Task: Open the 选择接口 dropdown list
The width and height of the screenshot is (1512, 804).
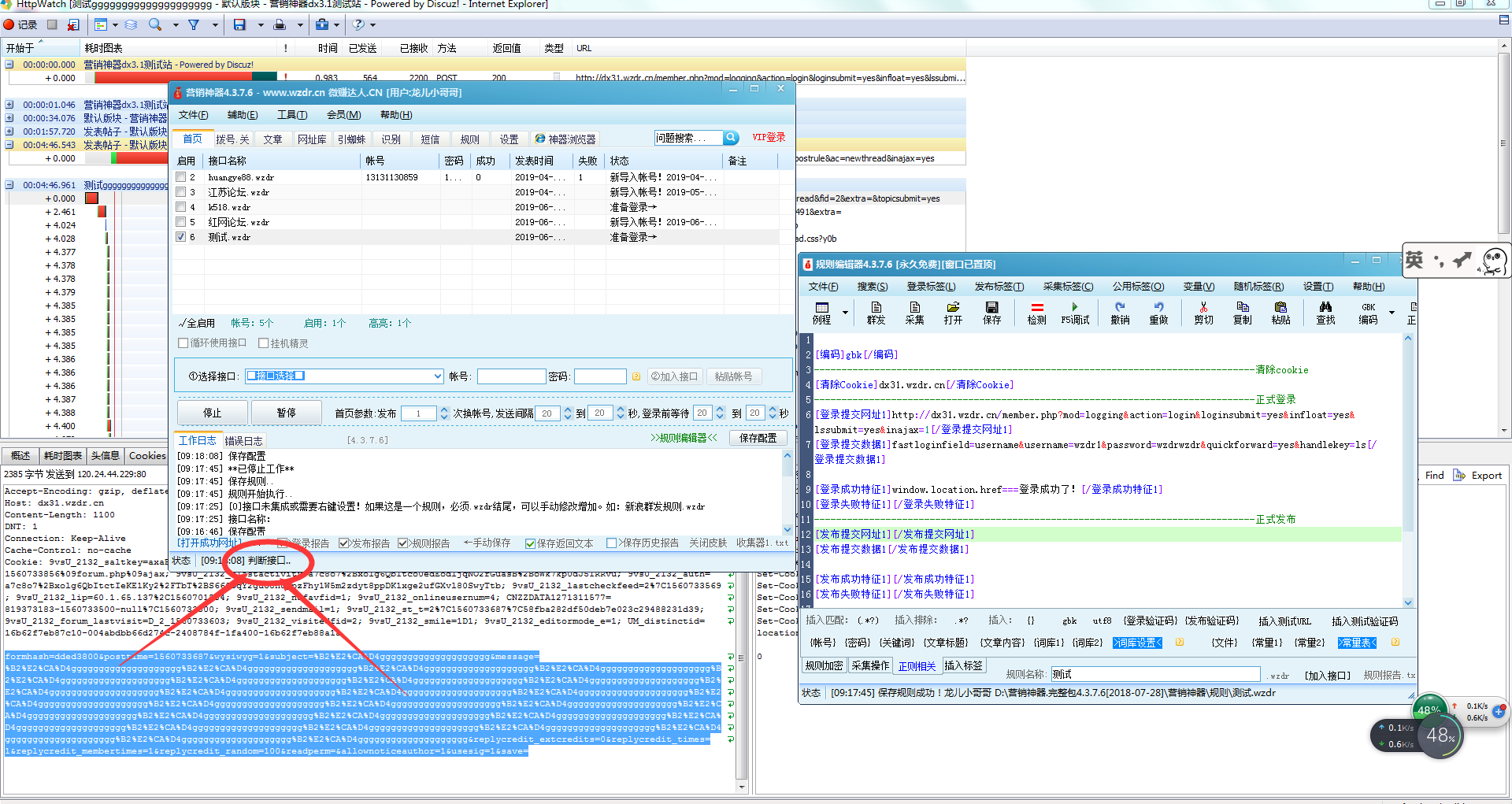Action: pyautogui.click(x=438, y=376)
